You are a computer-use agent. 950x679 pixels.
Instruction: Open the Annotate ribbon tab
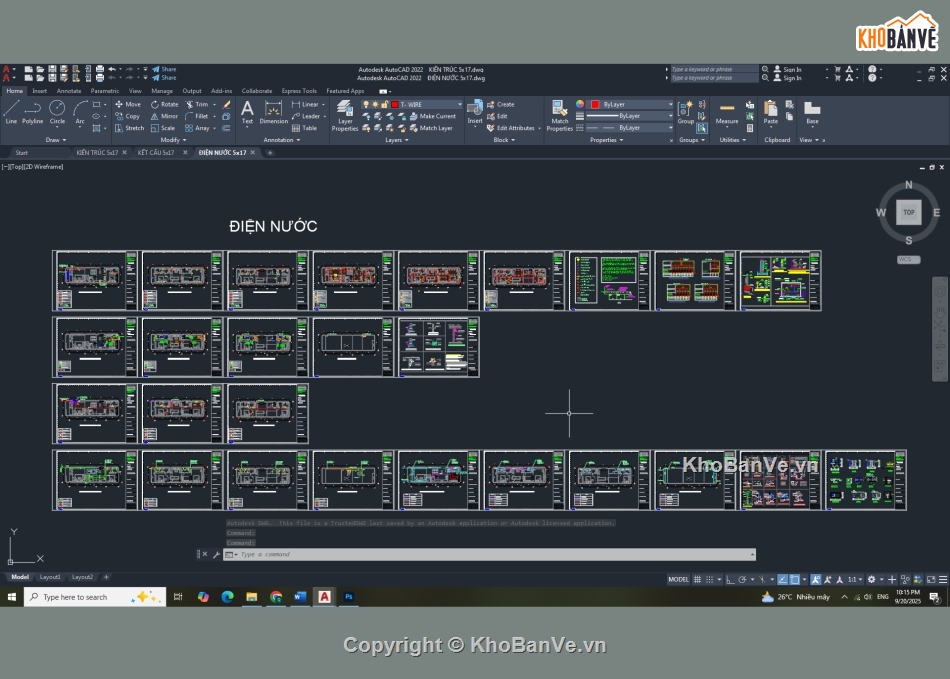pyautogui.click(x=69, y=91)
